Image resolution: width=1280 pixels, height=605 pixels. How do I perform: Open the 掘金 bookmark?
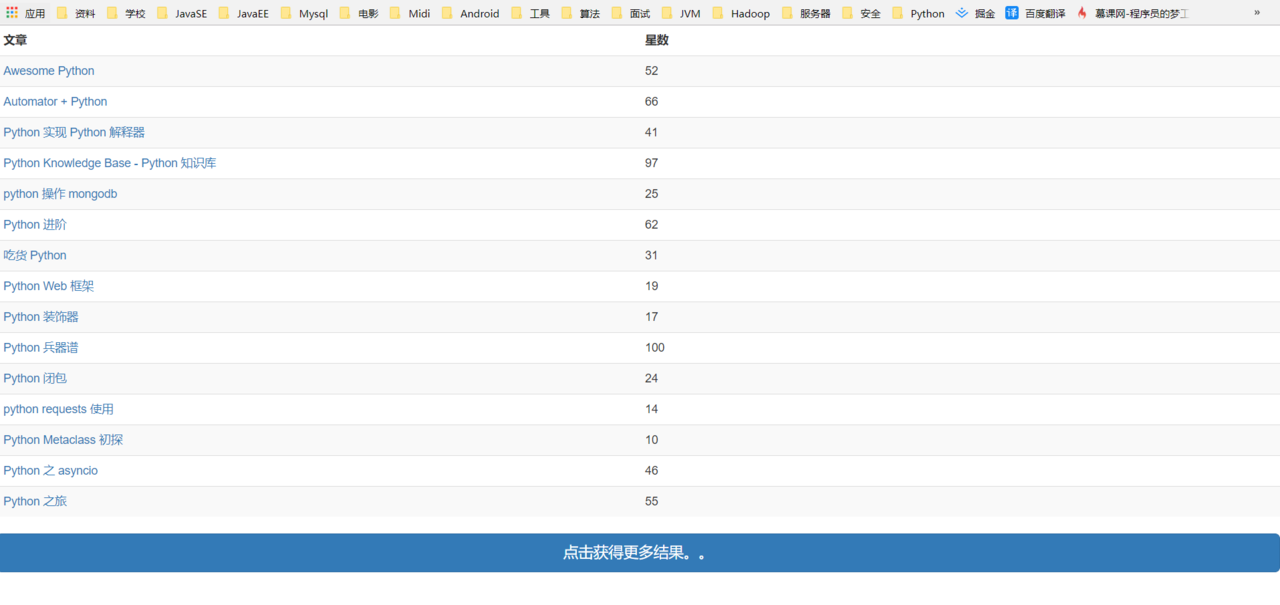pyautogui.click(x=975, y=13)
